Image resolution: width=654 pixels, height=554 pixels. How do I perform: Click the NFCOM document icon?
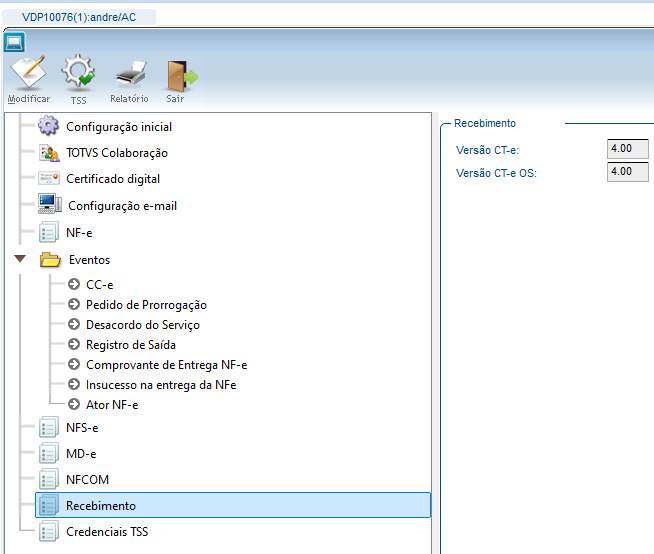48,479
